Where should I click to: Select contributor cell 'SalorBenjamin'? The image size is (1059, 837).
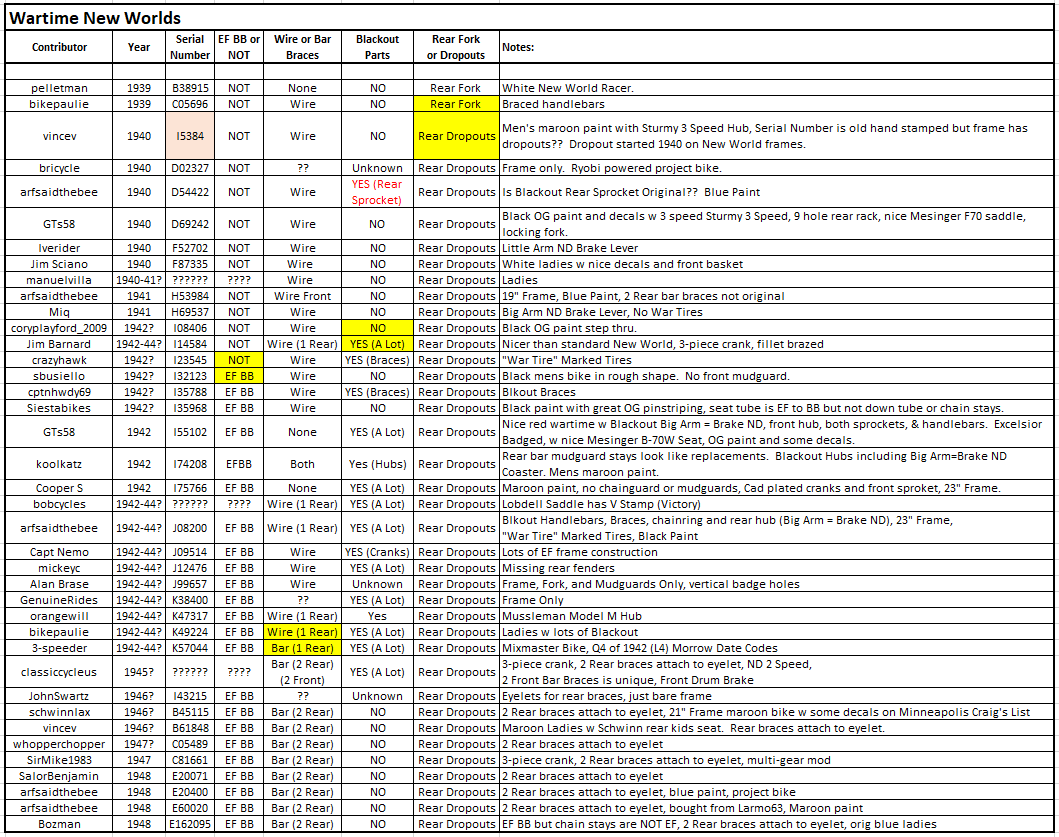click(59, 776)
